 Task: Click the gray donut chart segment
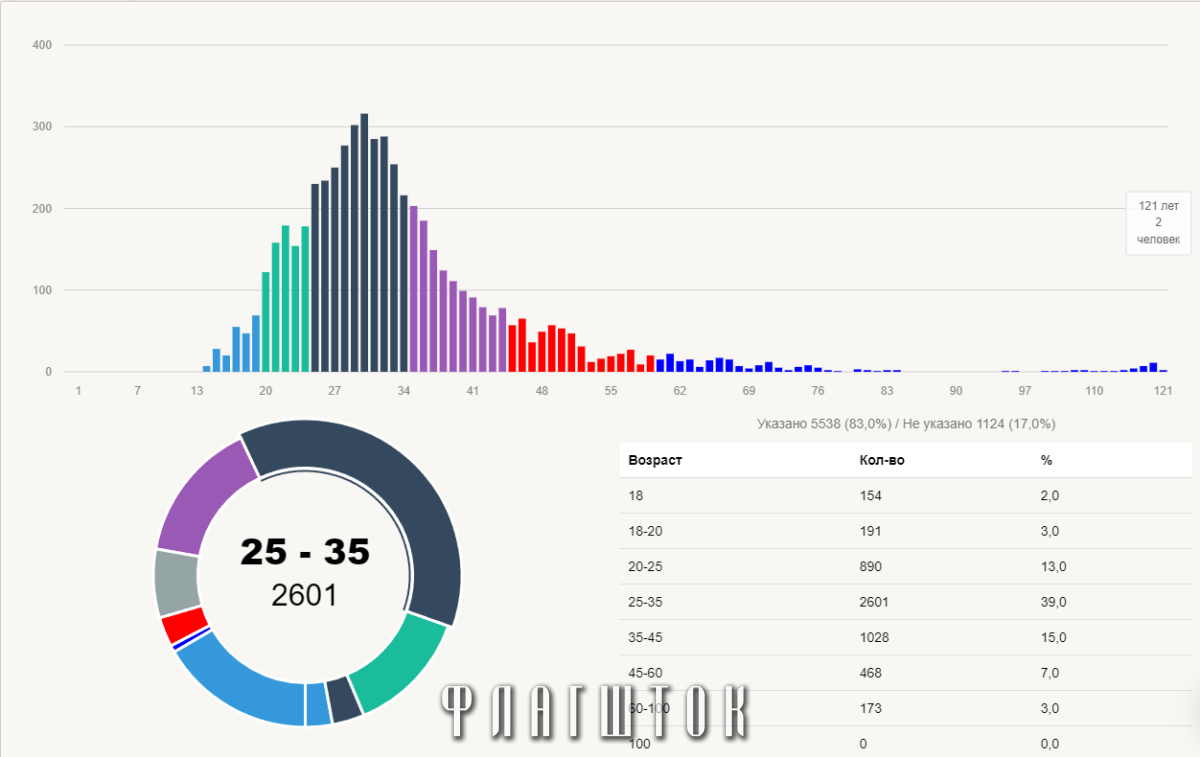176,582
